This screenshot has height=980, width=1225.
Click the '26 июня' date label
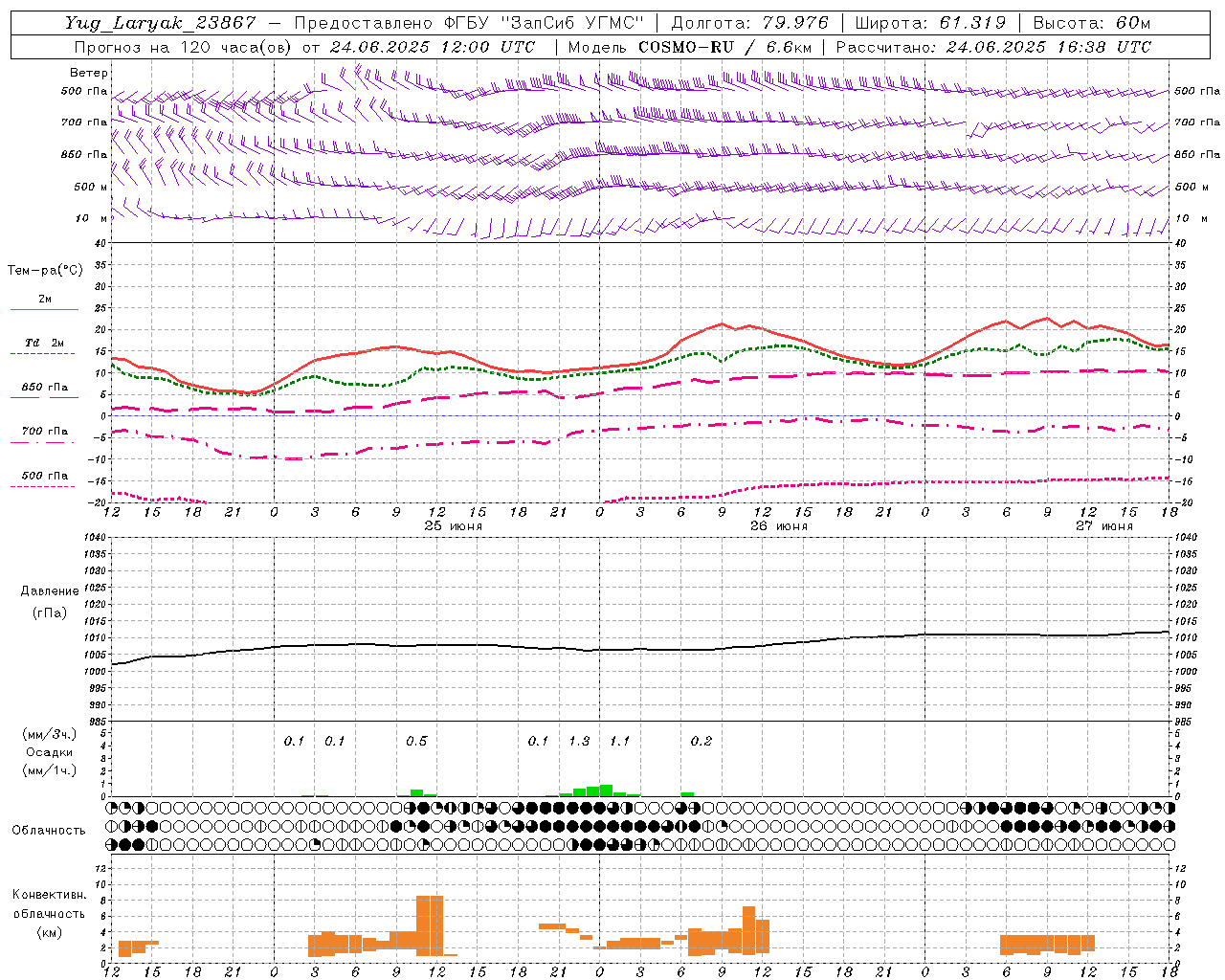point(779,526)
